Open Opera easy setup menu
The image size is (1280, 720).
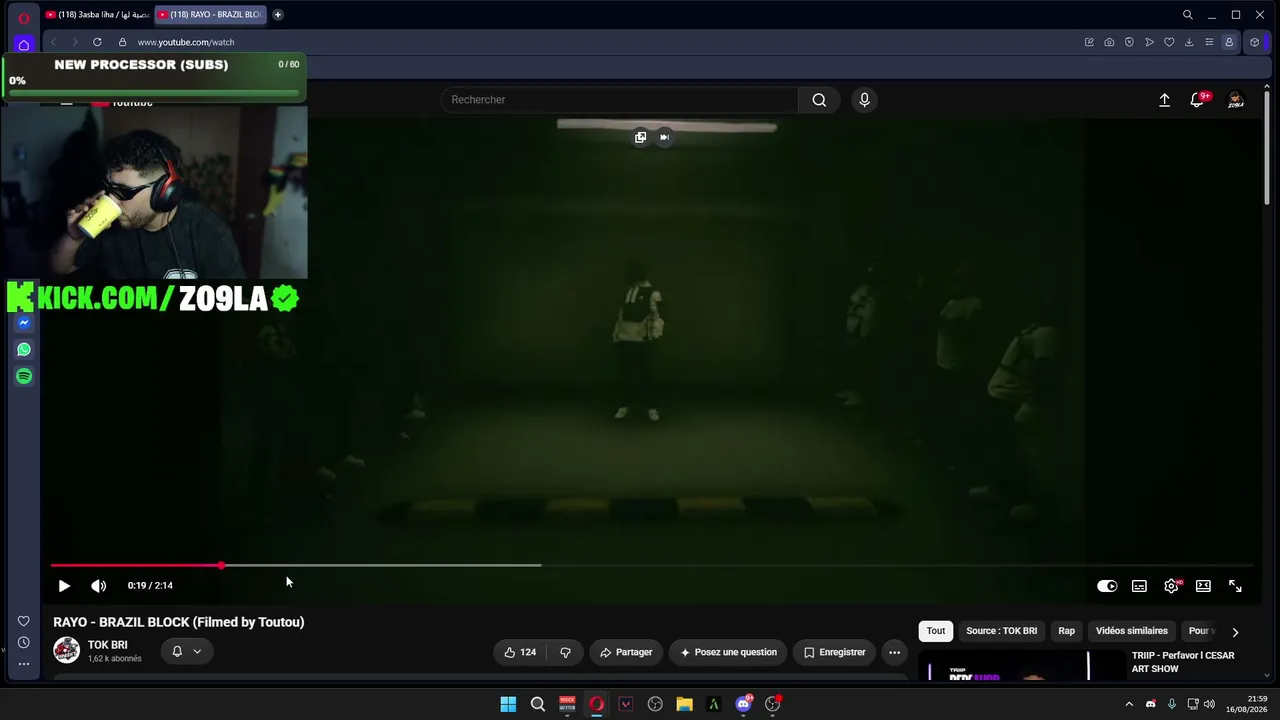[1209, 42]
